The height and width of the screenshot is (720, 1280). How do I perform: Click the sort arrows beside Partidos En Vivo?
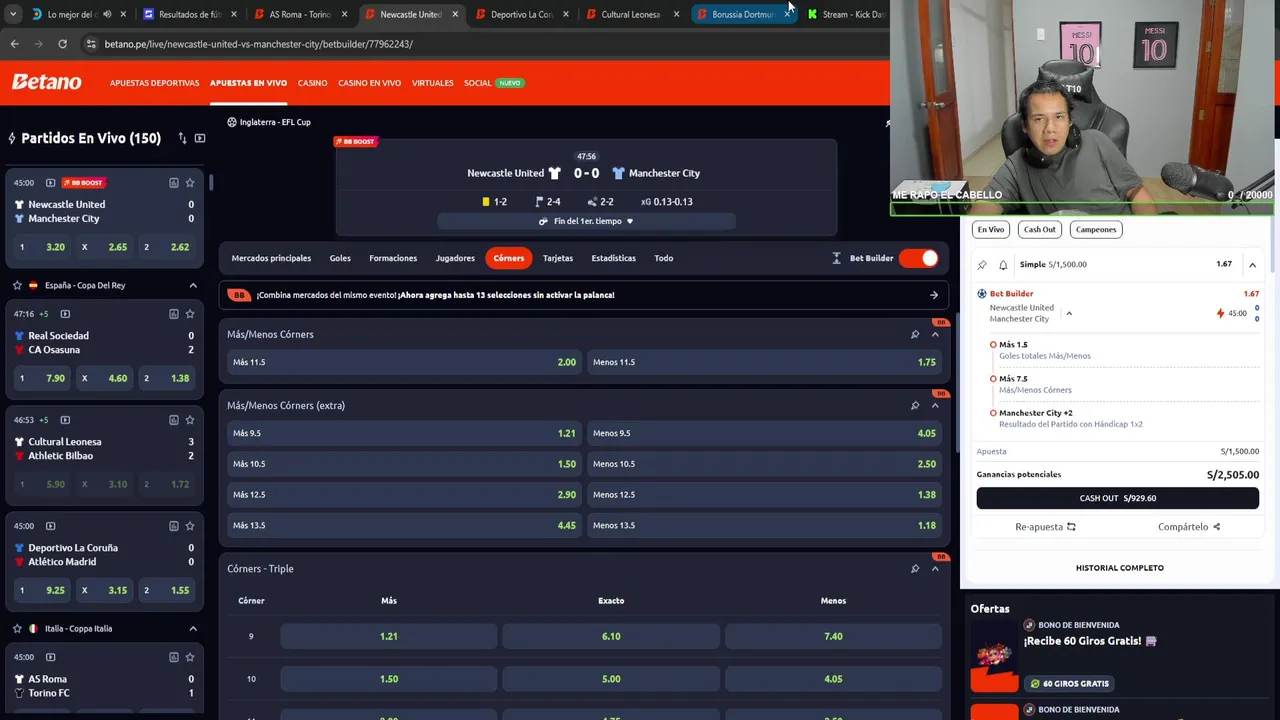[182, 138]
